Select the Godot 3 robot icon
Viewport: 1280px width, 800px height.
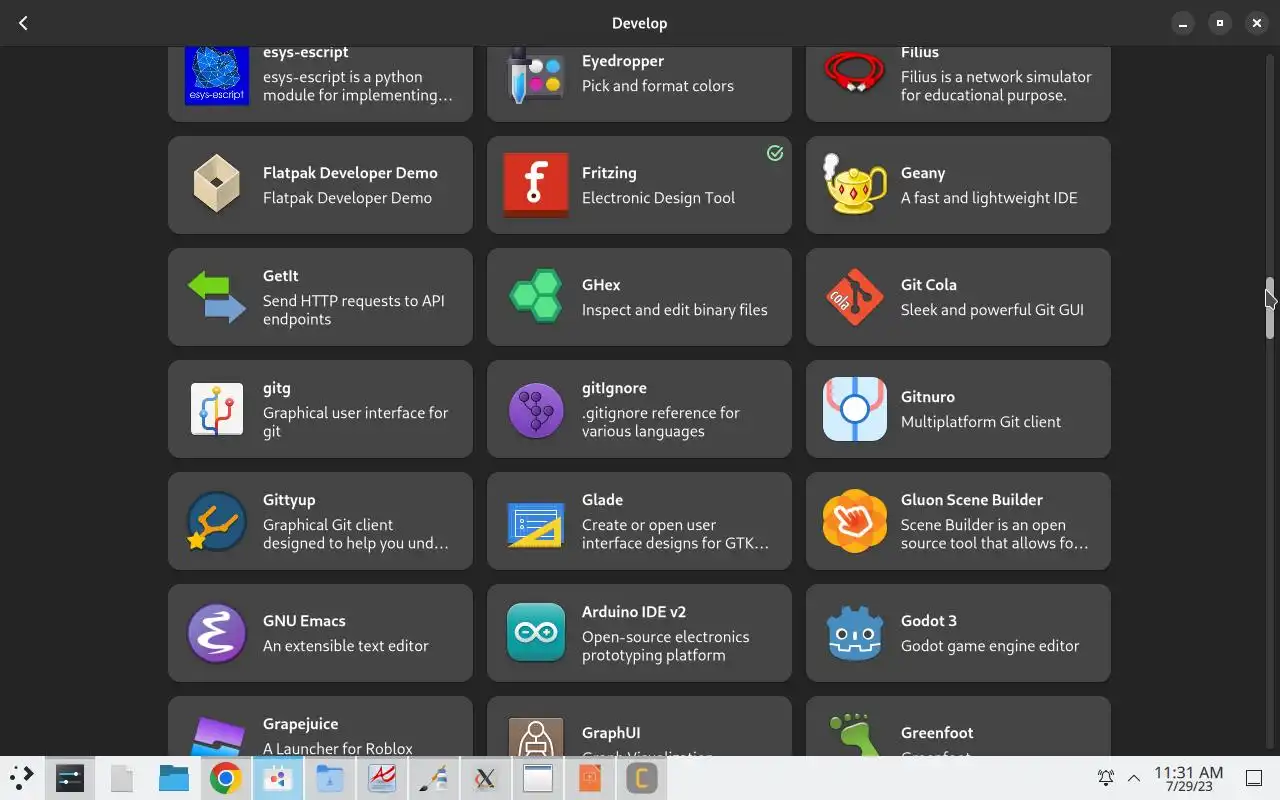pyautogui.click(x=854, y=633)
